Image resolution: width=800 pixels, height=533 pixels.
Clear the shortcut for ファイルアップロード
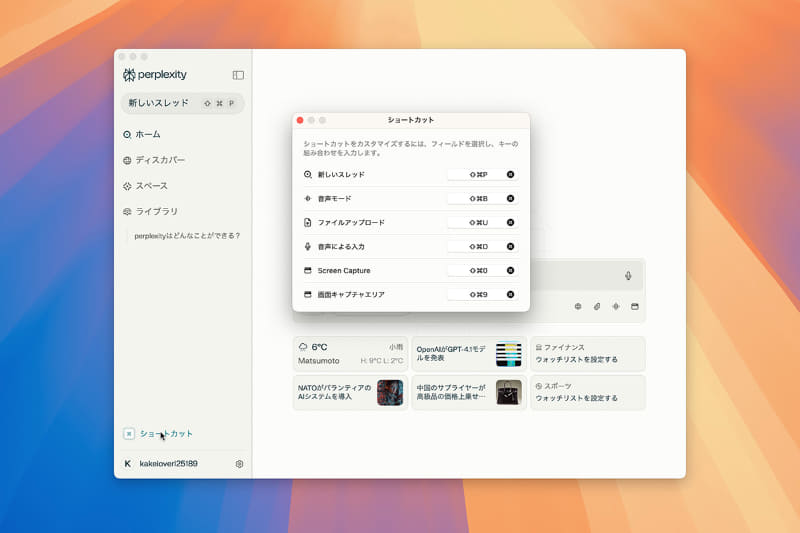click(x=510, y=222)
